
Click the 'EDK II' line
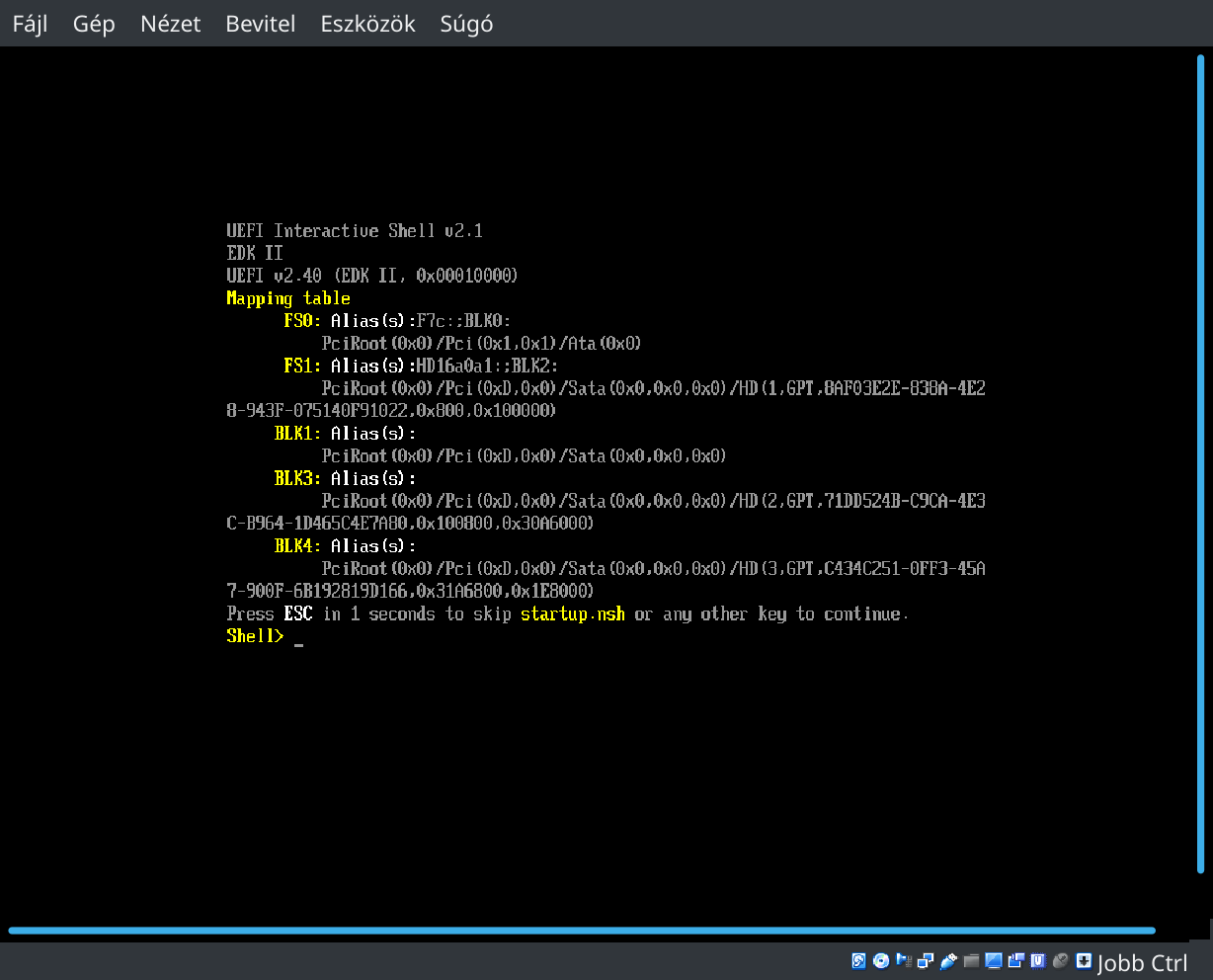(255, 253)
